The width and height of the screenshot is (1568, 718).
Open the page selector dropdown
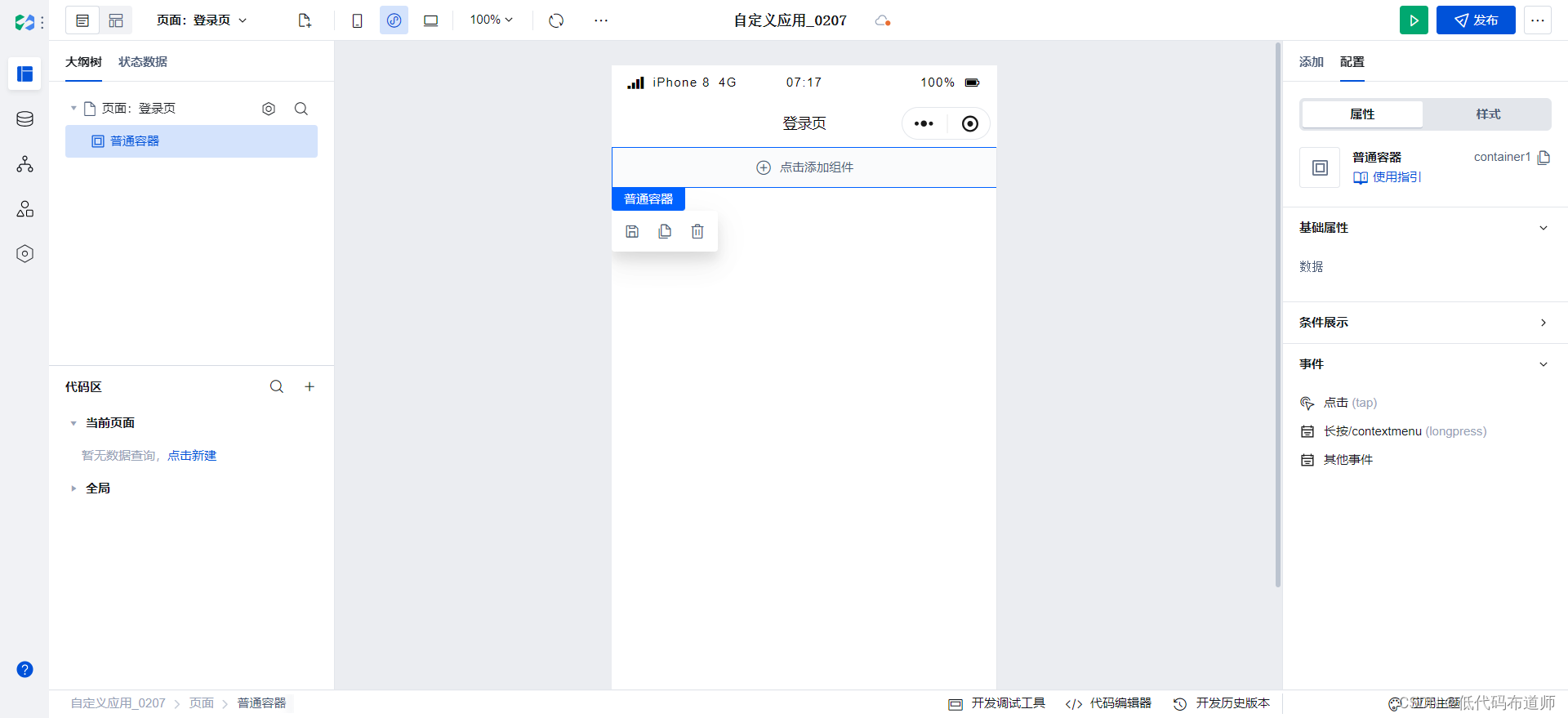pyautogui.click(x=202, y=20)
